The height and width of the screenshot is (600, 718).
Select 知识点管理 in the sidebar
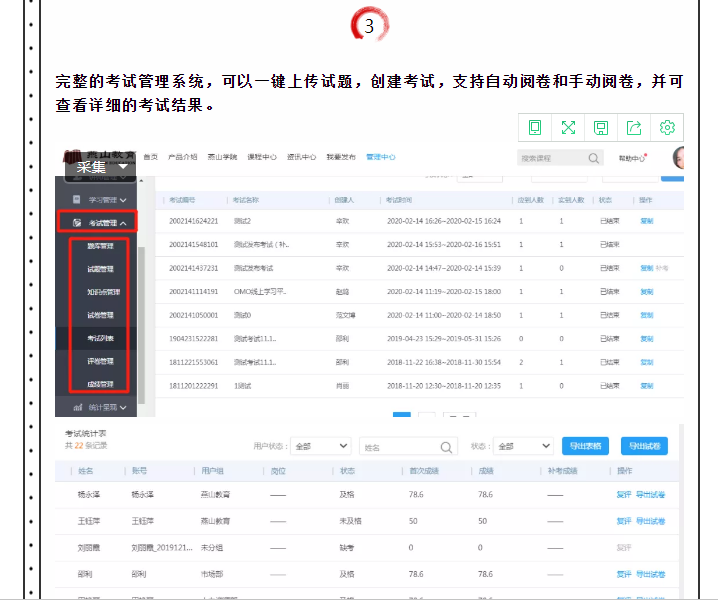[x=103, y=292]
